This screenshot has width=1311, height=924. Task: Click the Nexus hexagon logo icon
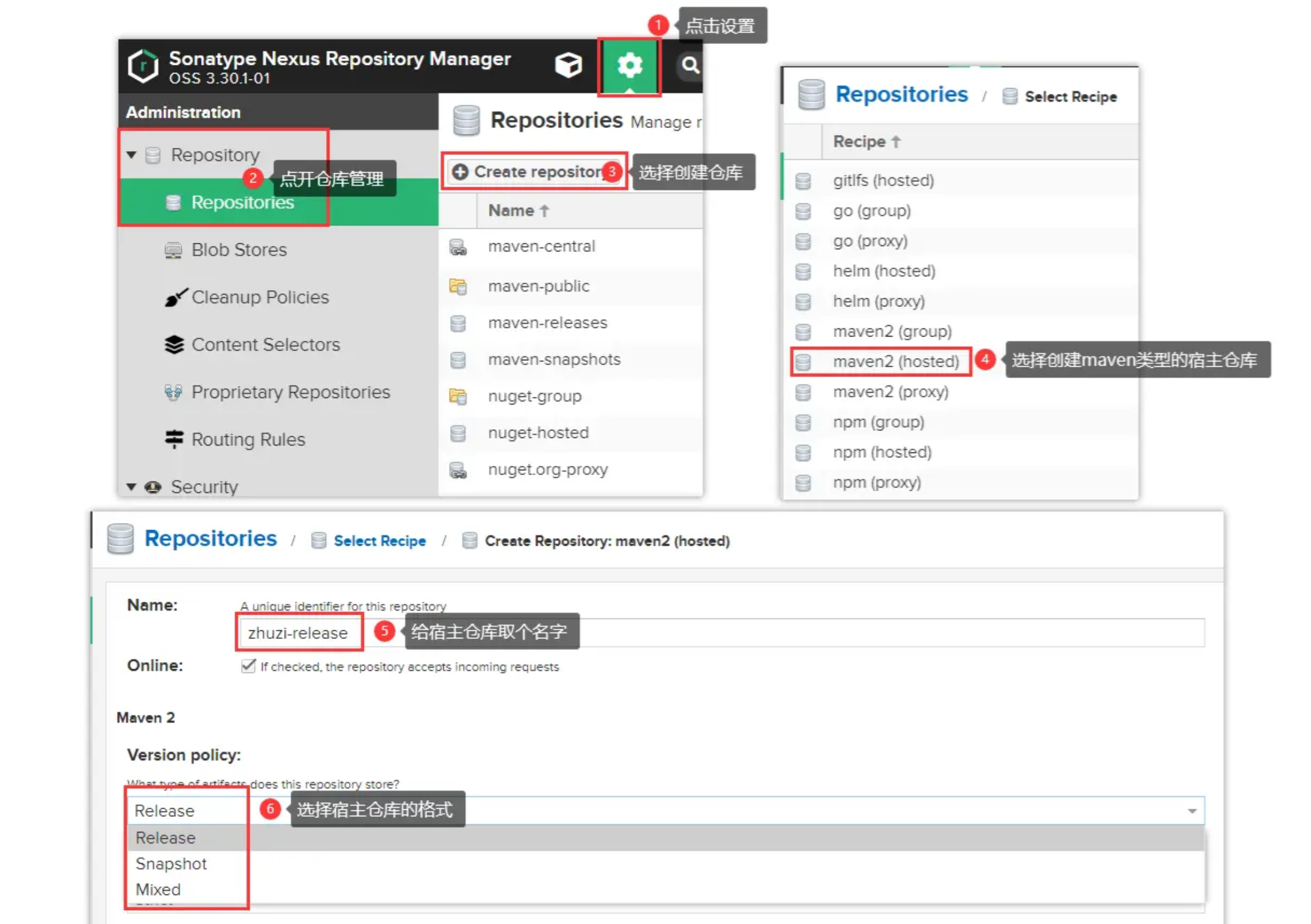(x=143, y=65)
